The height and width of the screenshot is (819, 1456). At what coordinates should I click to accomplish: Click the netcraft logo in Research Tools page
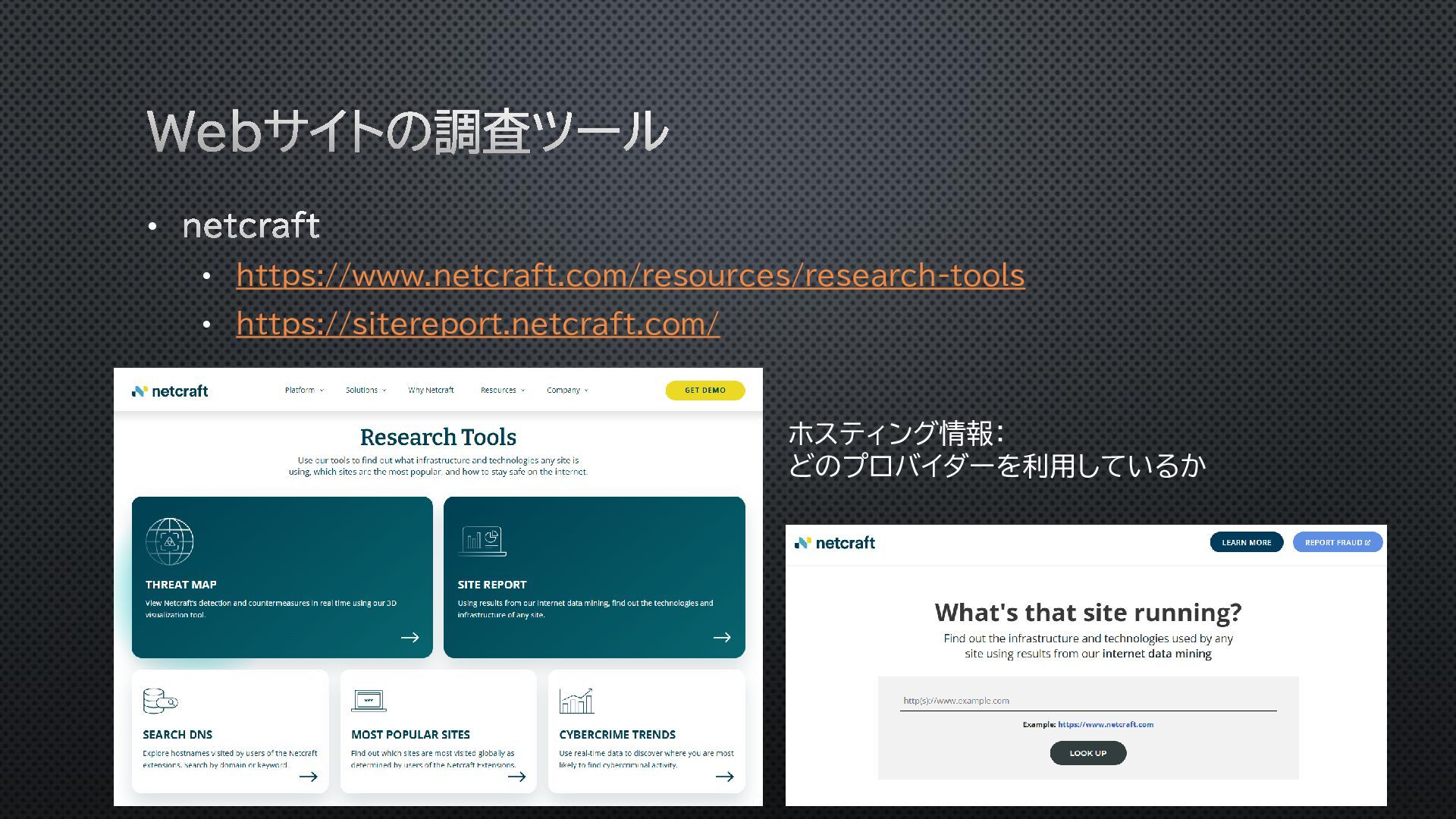tap(170, 391)
